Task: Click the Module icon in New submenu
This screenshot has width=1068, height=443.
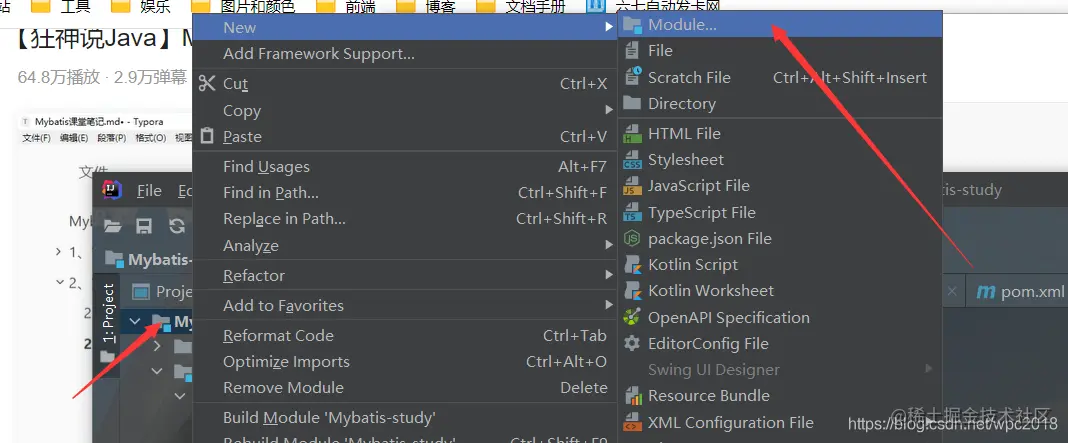Action: (x=633, y=26)
